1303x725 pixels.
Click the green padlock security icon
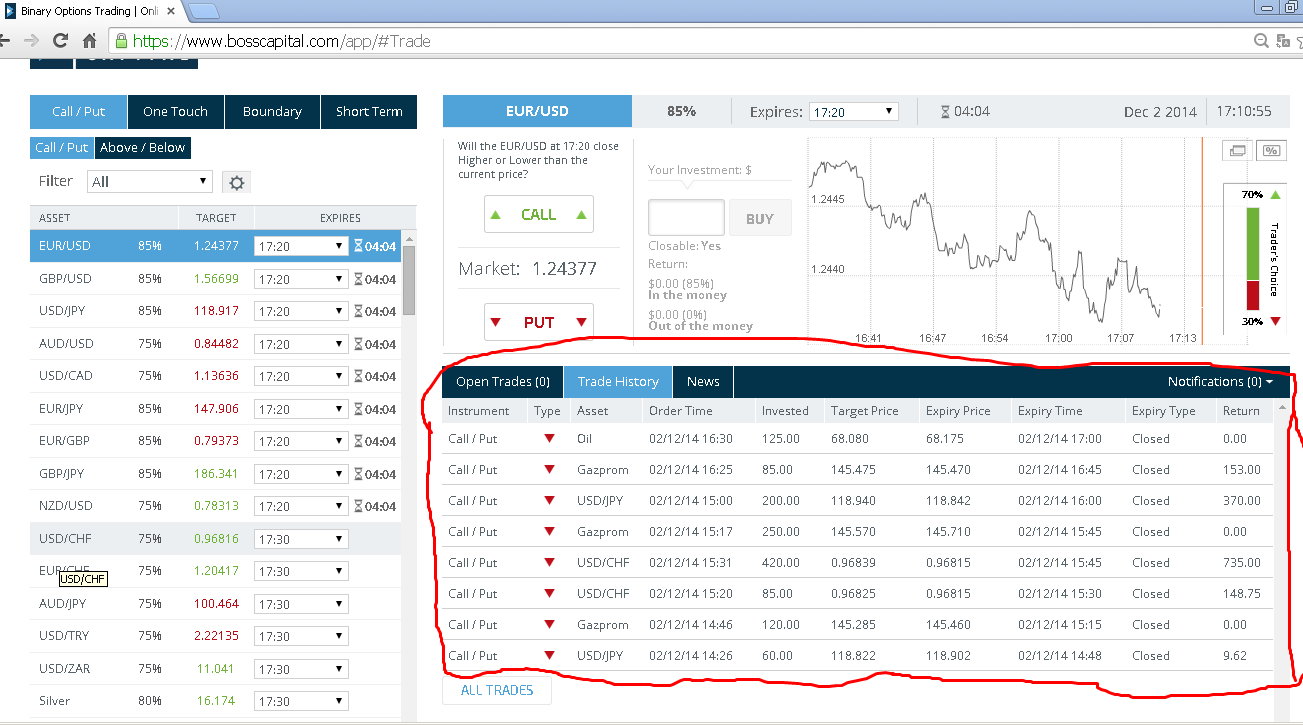(121, 41)
